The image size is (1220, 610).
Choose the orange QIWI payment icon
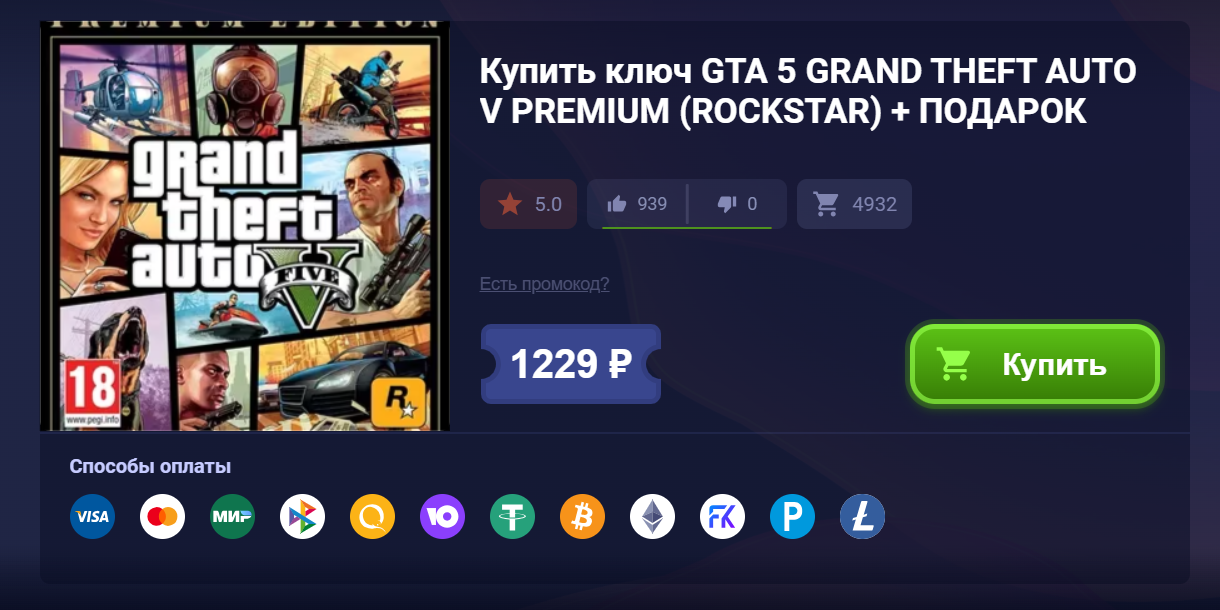(x=372, y=517)
